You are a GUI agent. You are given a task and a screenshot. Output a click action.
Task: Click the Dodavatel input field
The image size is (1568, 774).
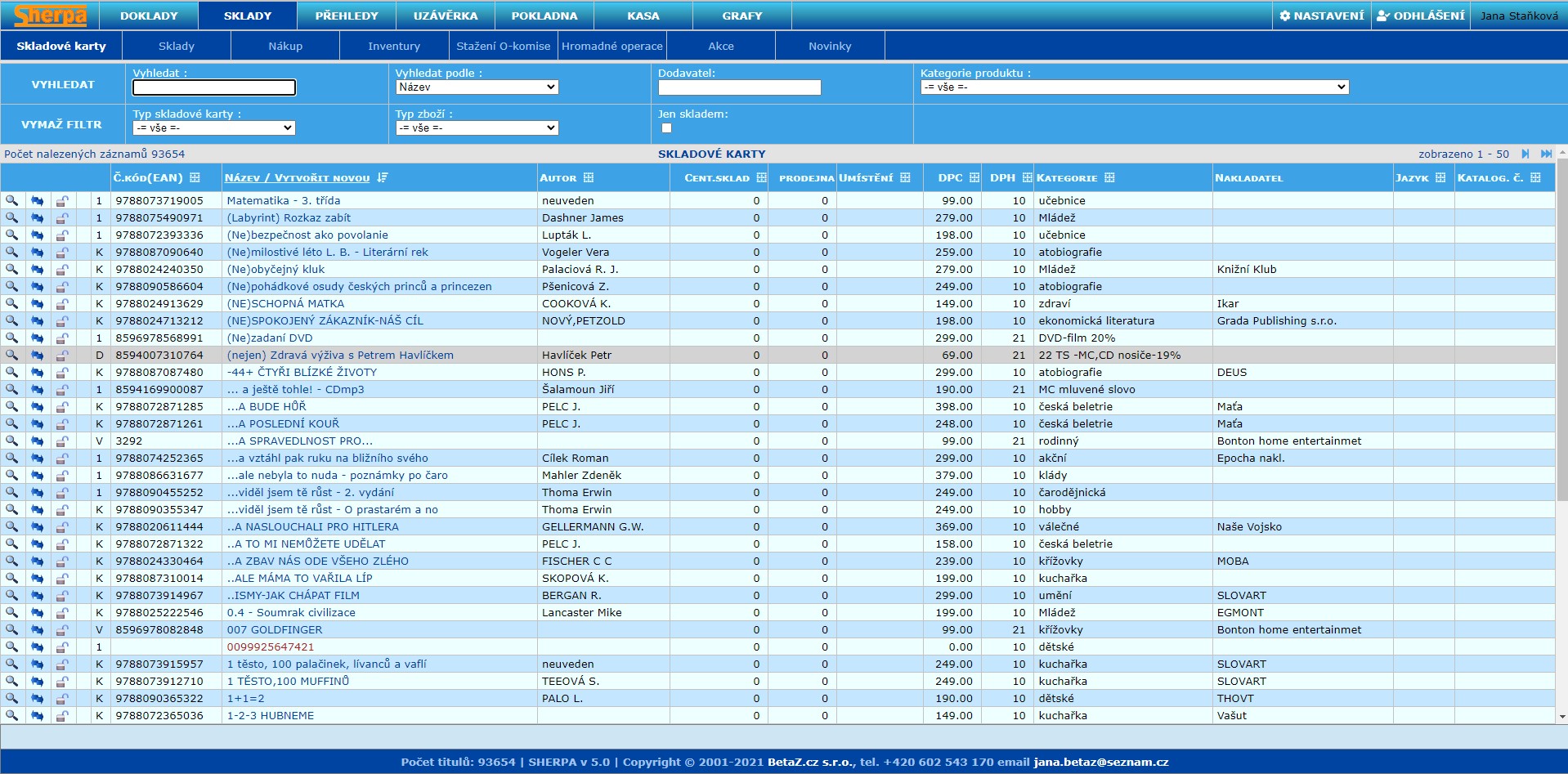click(x=739, y=87)
